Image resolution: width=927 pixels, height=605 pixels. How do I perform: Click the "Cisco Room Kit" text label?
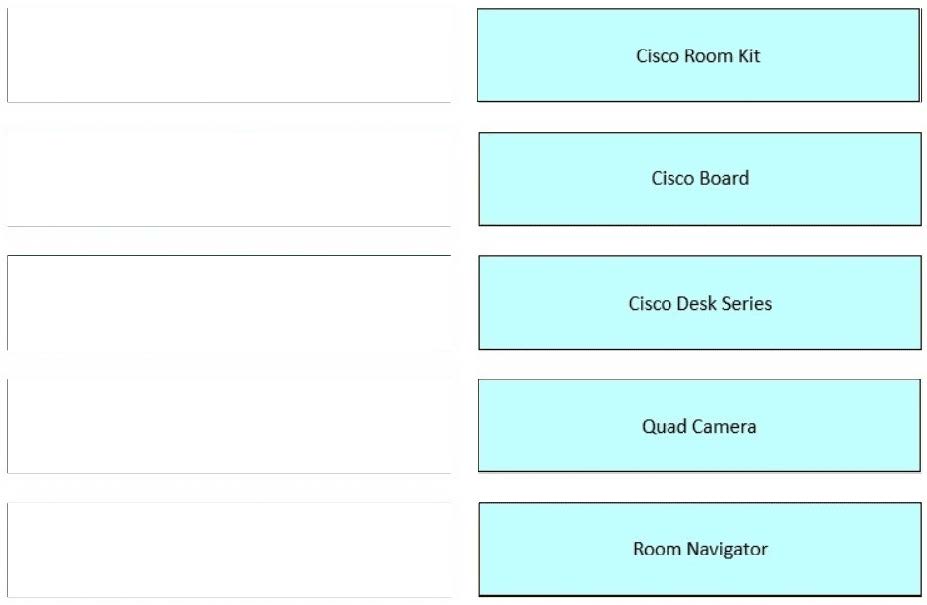tap(698, 56)
